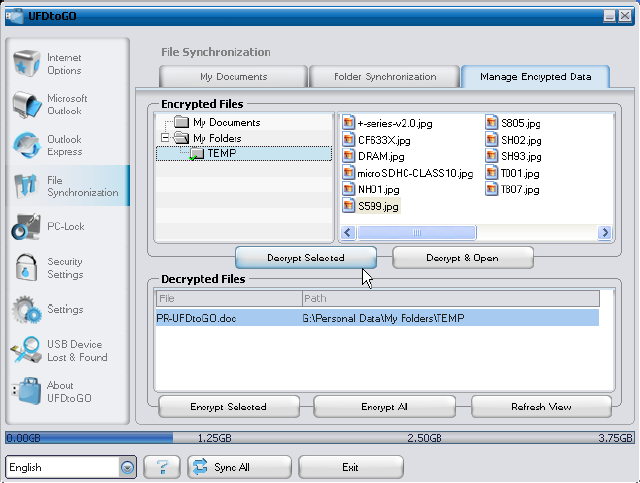The image size is (640, 483).
Task: Click the Decrypt & Open button
Action: pos(462,258)
